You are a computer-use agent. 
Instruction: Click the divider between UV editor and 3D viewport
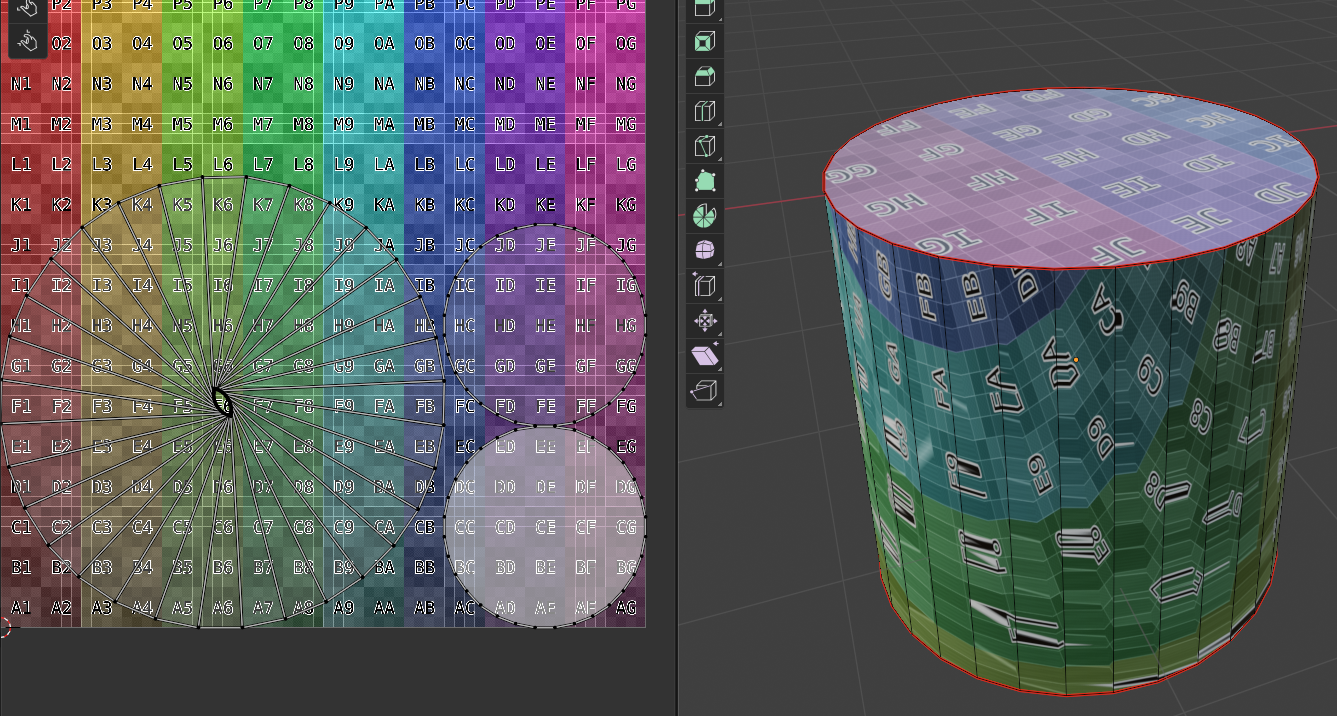click(677, 400)
